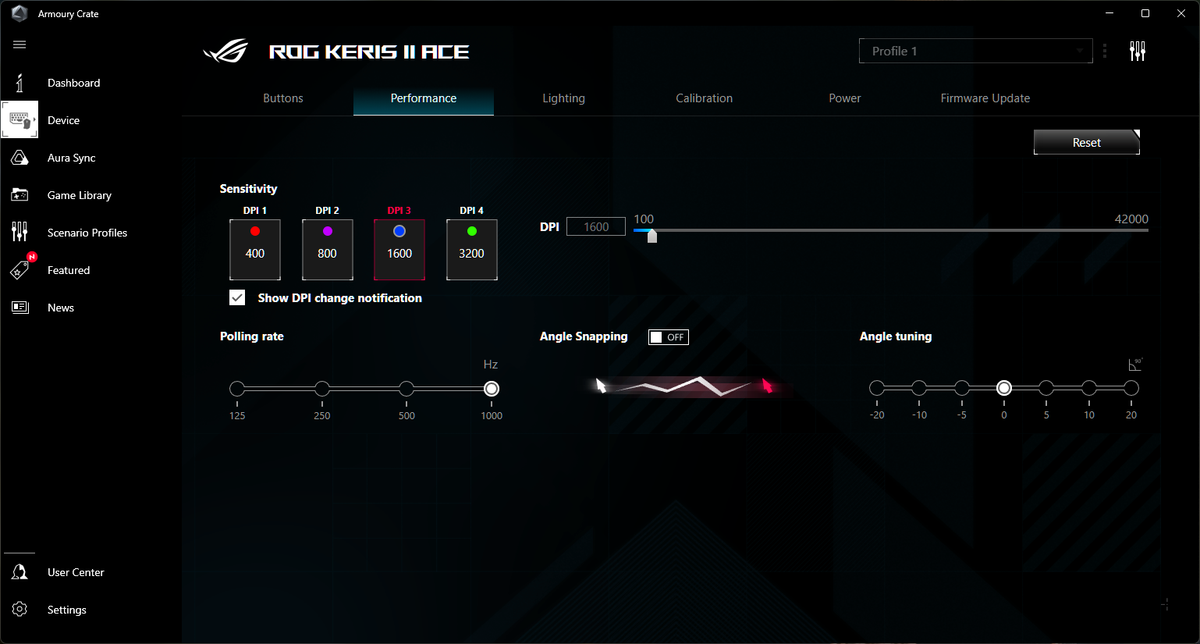Click the Sensitivity heading
The image size is (1200, 644).
point(249,189)
